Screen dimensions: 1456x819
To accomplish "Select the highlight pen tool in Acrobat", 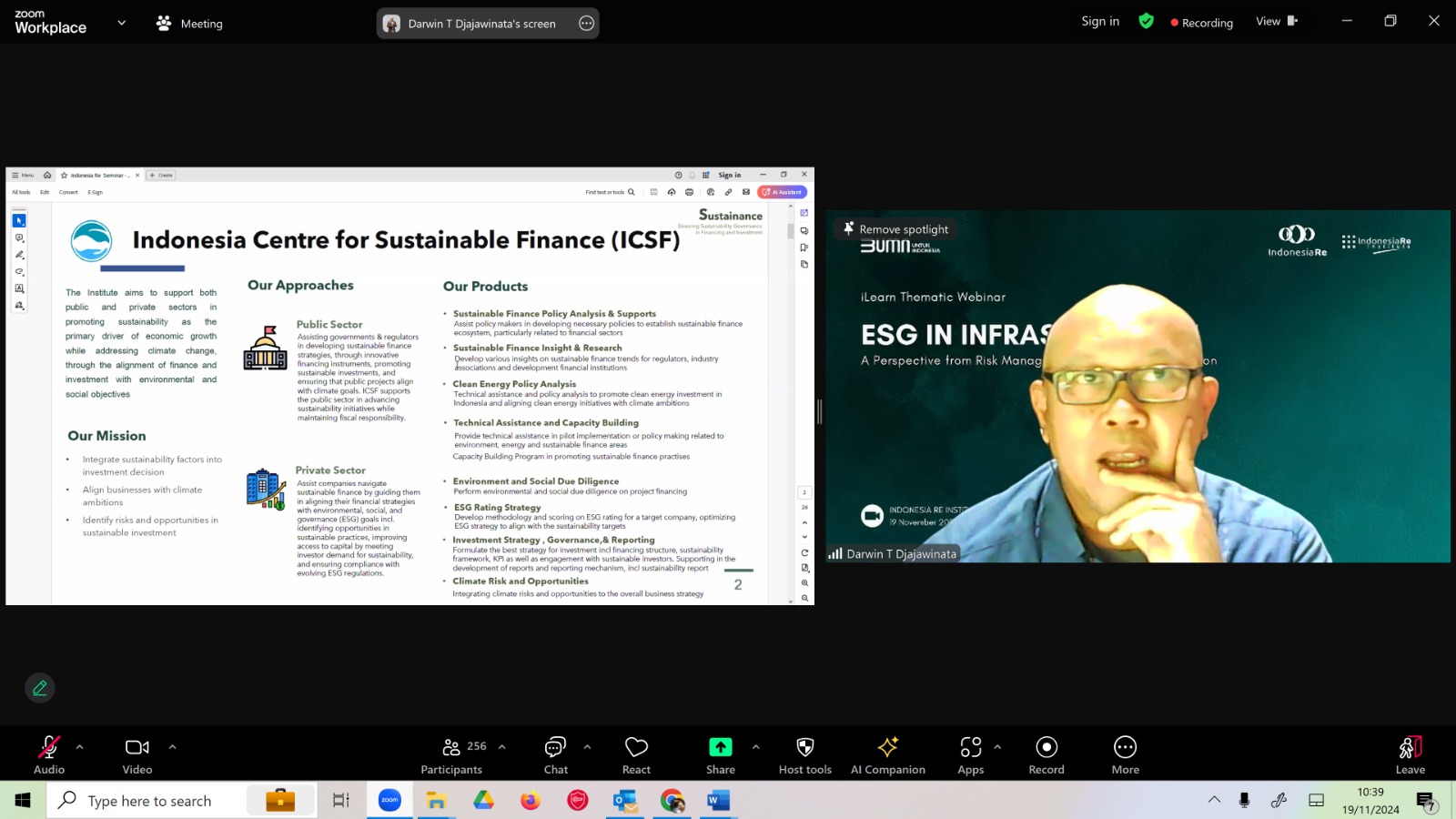I will pyautogui.click(x=19, y=255).
